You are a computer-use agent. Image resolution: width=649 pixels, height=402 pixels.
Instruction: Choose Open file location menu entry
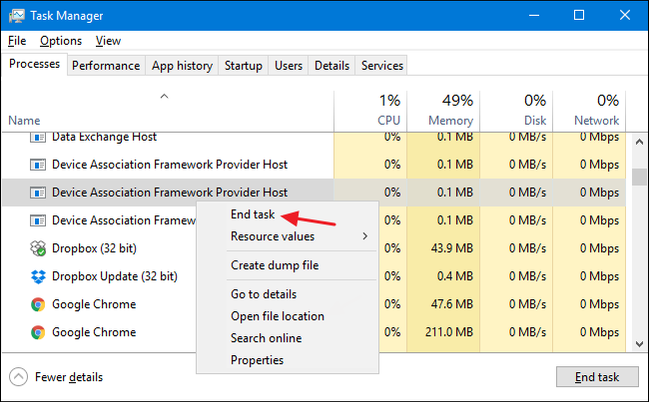(x=277, y=316)
